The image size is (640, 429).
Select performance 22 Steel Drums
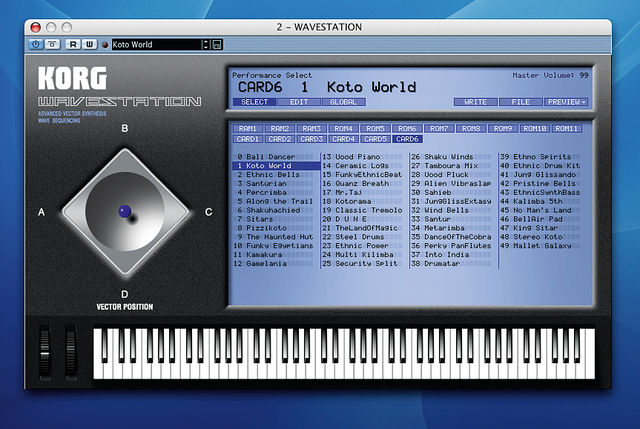pyautogui.click(x=365, y=237)
